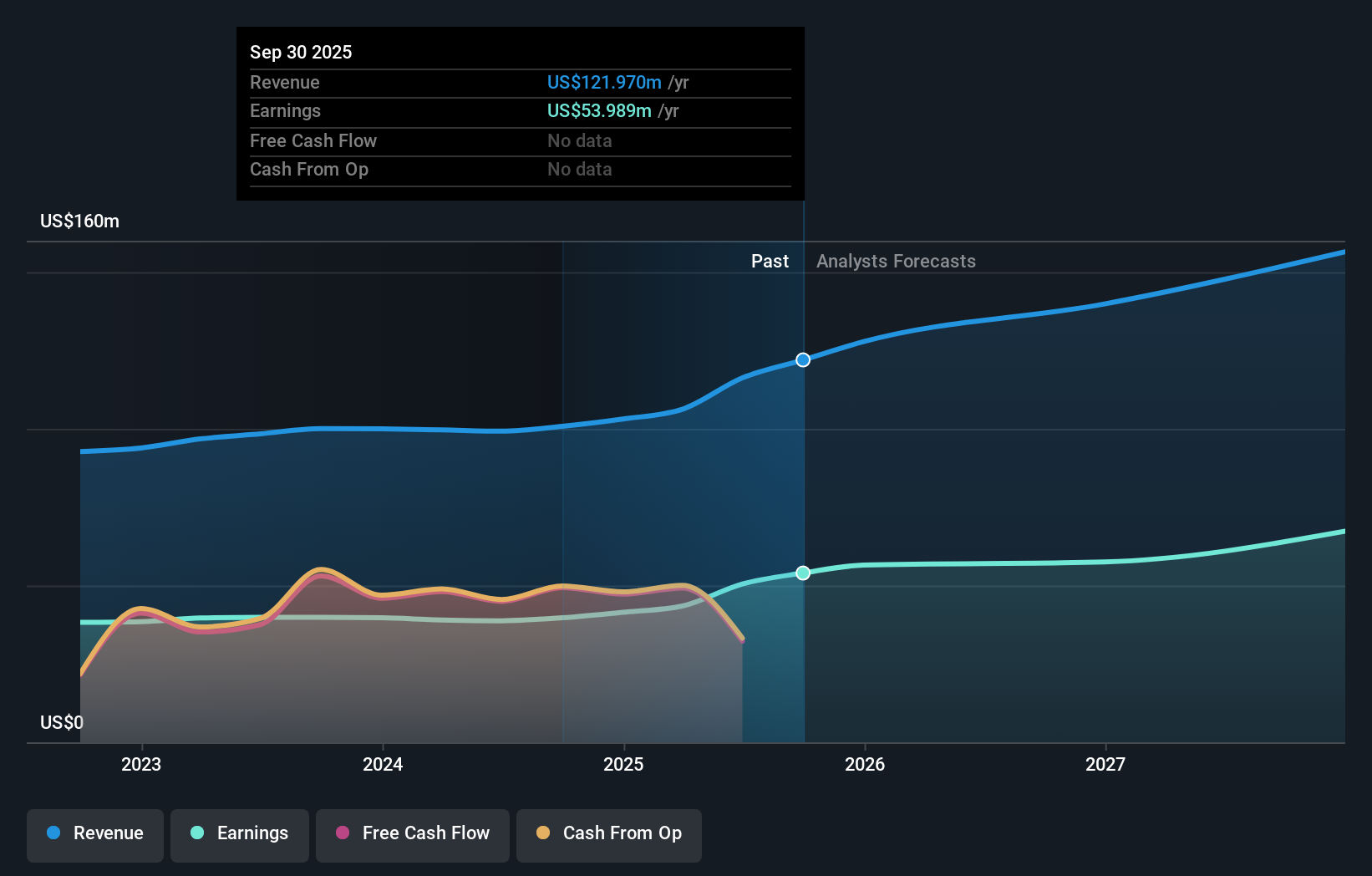Select the earnings data point marker on the chart
The height and width of the screenshot is (876, 1372).
[x=803, y=573]
